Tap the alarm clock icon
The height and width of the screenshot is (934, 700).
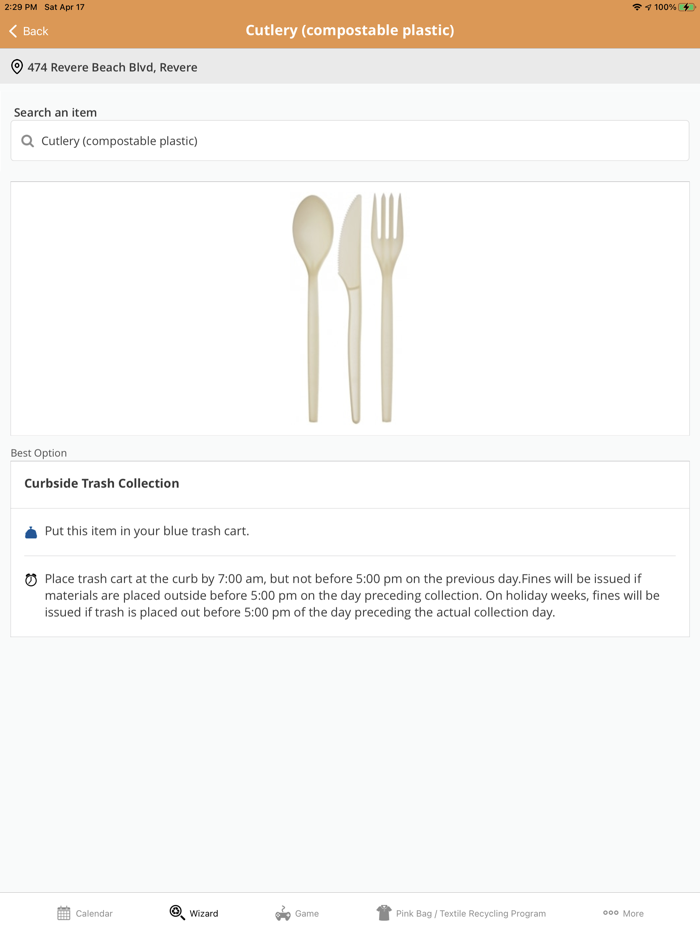coord(31,580)
